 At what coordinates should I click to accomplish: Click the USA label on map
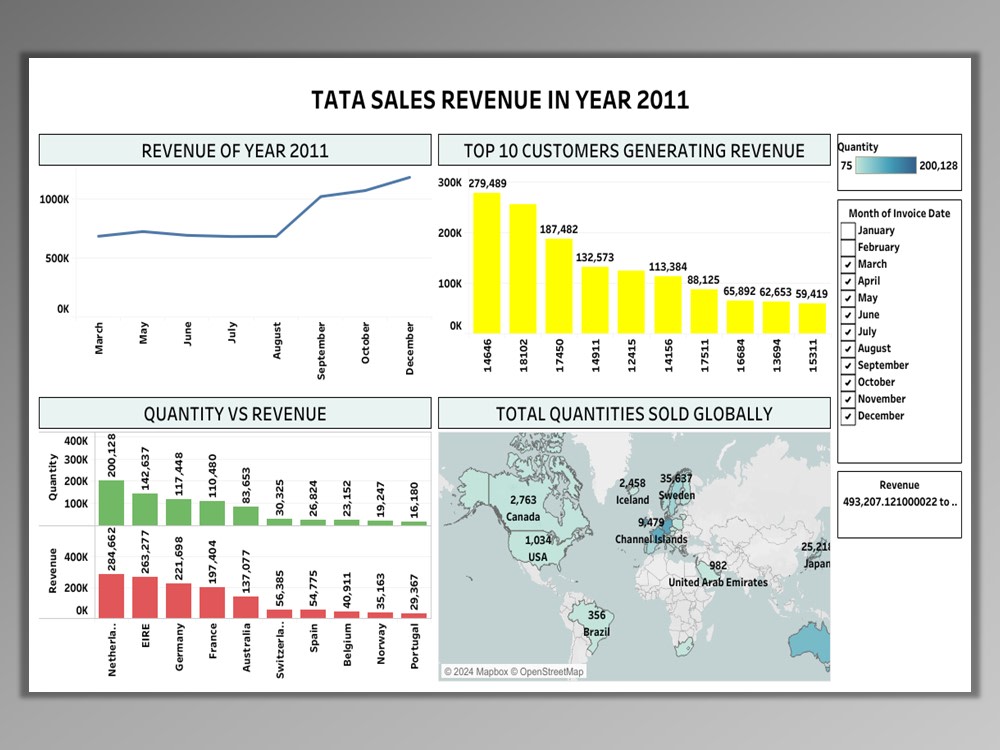point(538,557)
